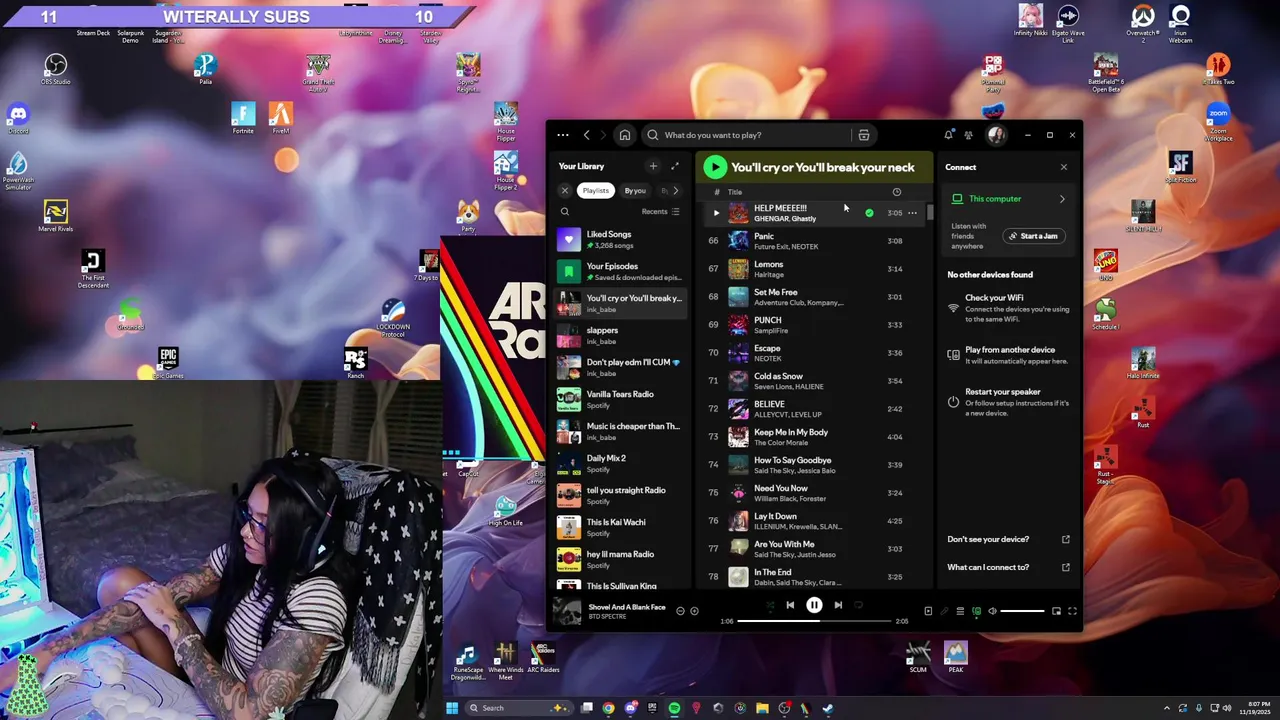The width and height of the screenshot is (1280, 720).
Task: Open more options for HELP MEEEE!!!
Action: 912,213
